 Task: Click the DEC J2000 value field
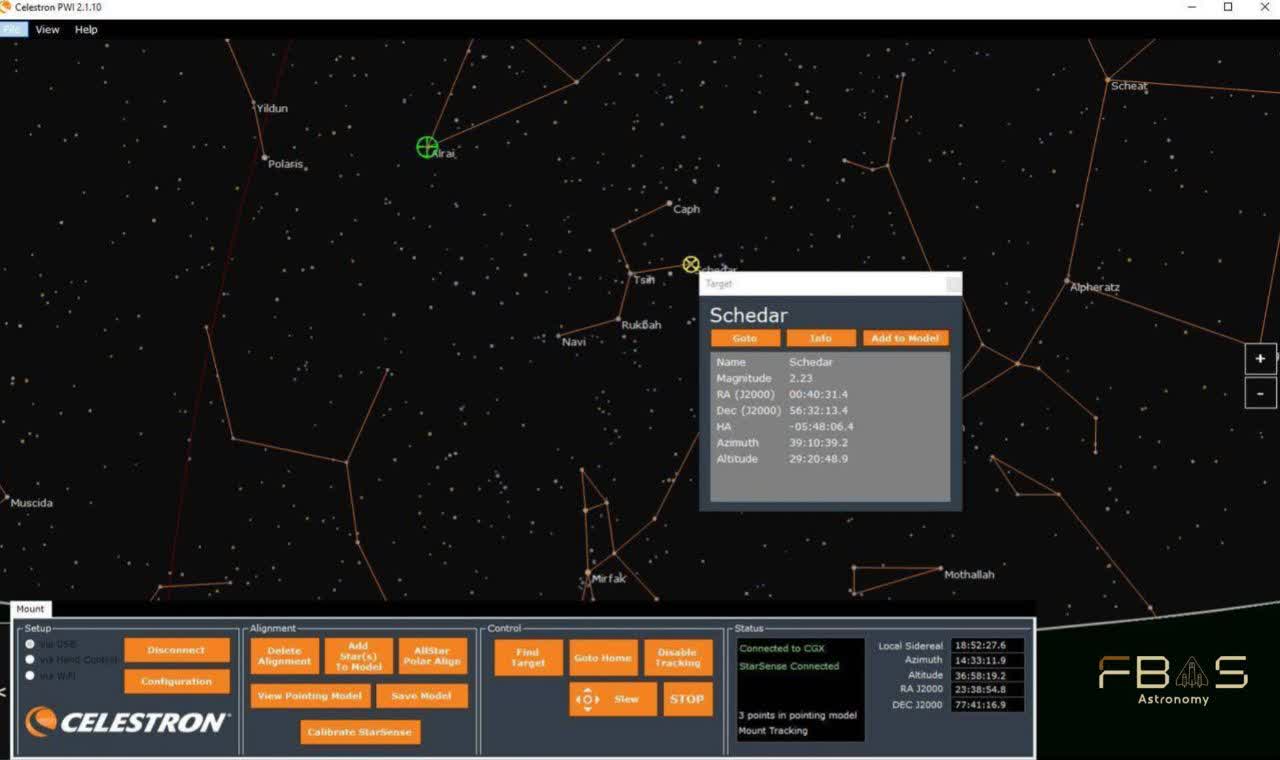click(987, 705)
